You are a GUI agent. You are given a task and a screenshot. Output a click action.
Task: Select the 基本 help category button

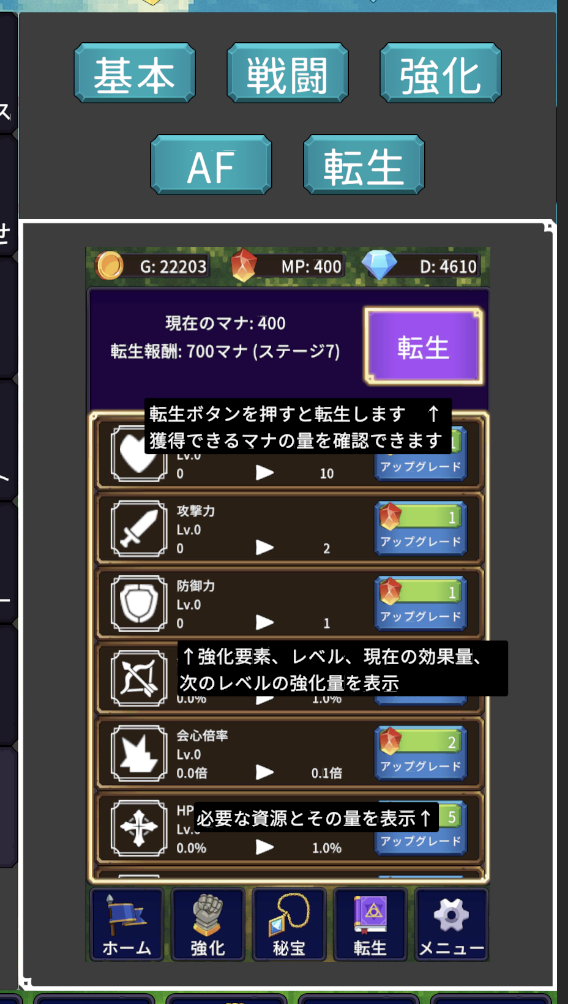pos(134,72)
